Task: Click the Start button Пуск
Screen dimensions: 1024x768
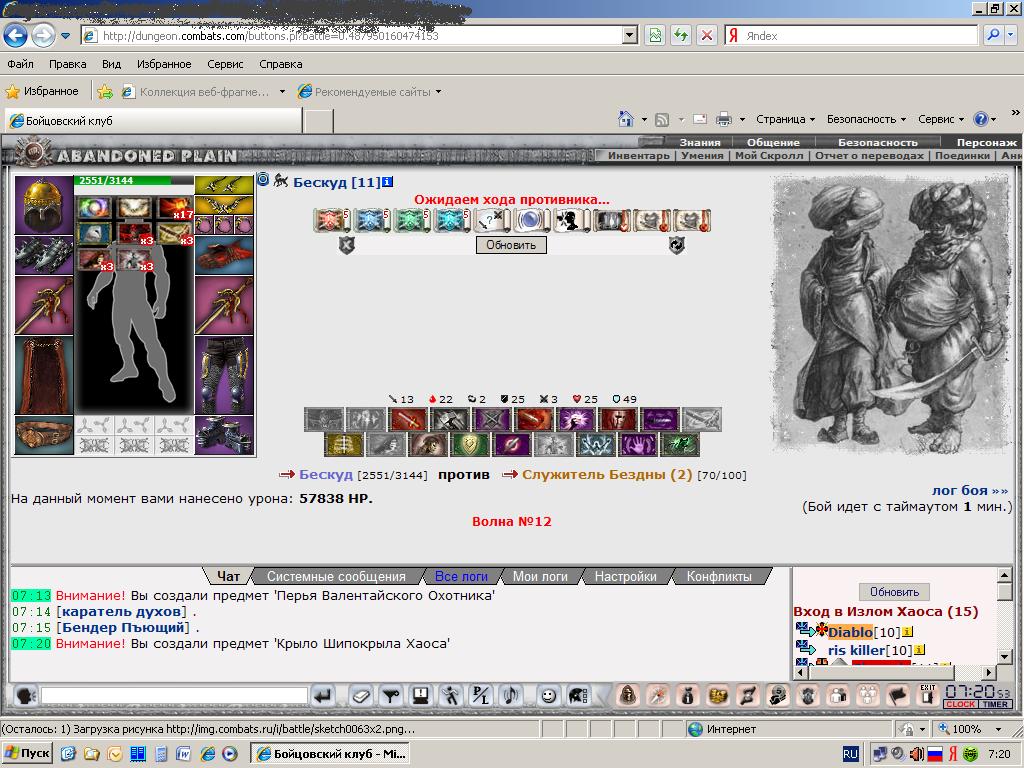Action: click(x=27, y=753)
